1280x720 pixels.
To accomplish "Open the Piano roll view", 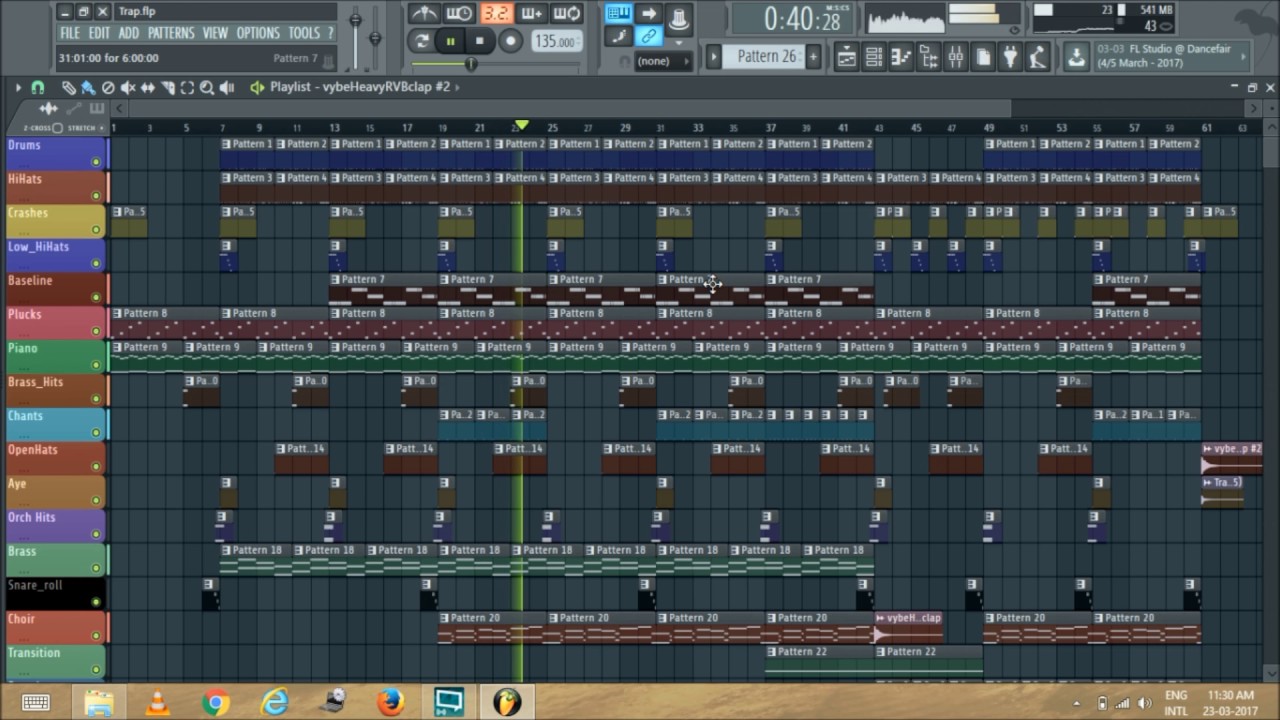I will coord(900,56).
